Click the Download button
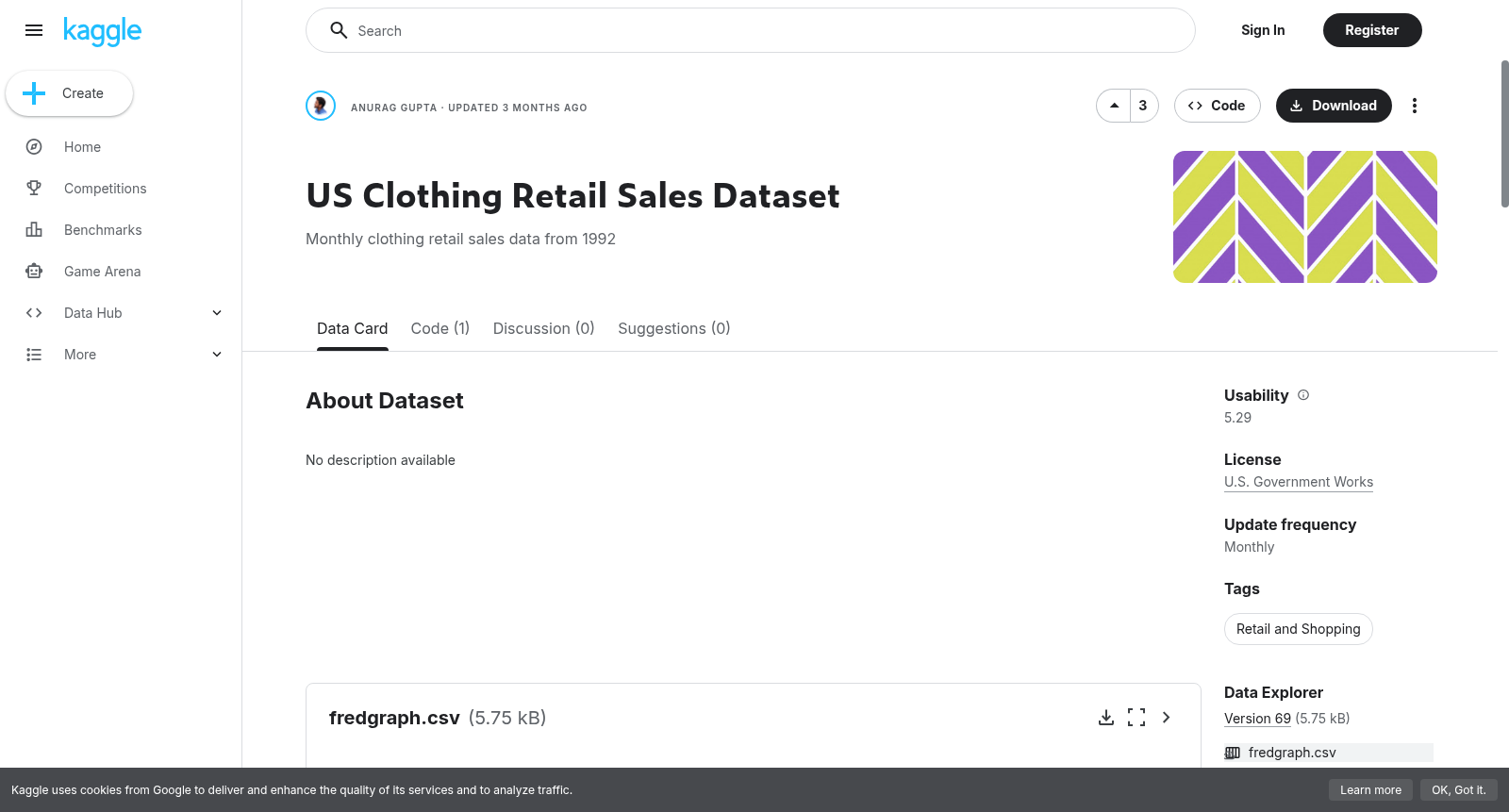Screen dimensions: 1509x812 coord(1334,106)
